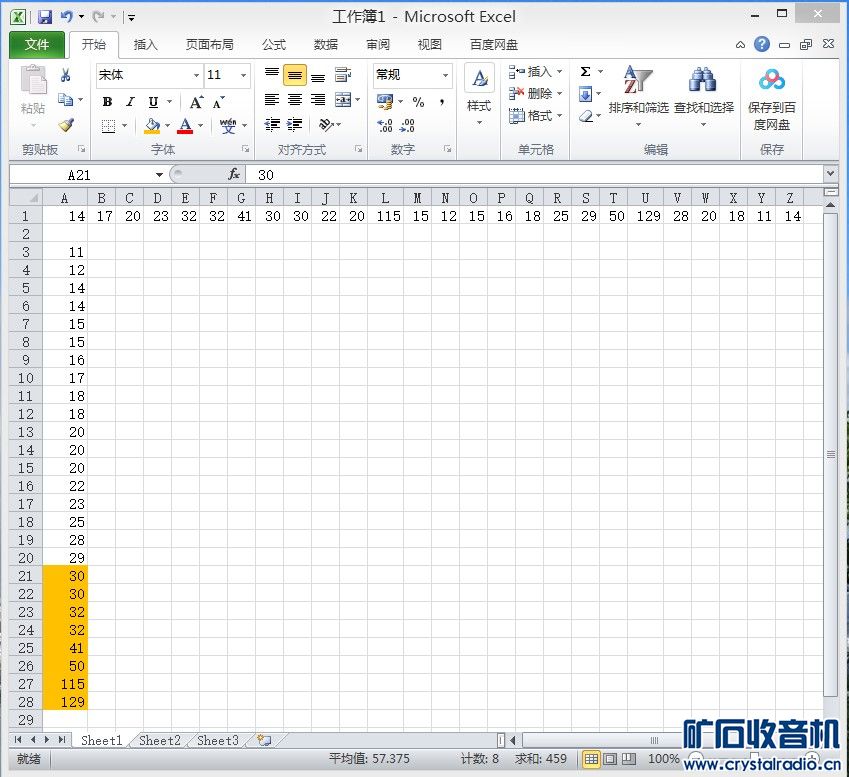Click the formula bar input showing 30
Viewport: 849px width, 777px height.
point(534,175)
